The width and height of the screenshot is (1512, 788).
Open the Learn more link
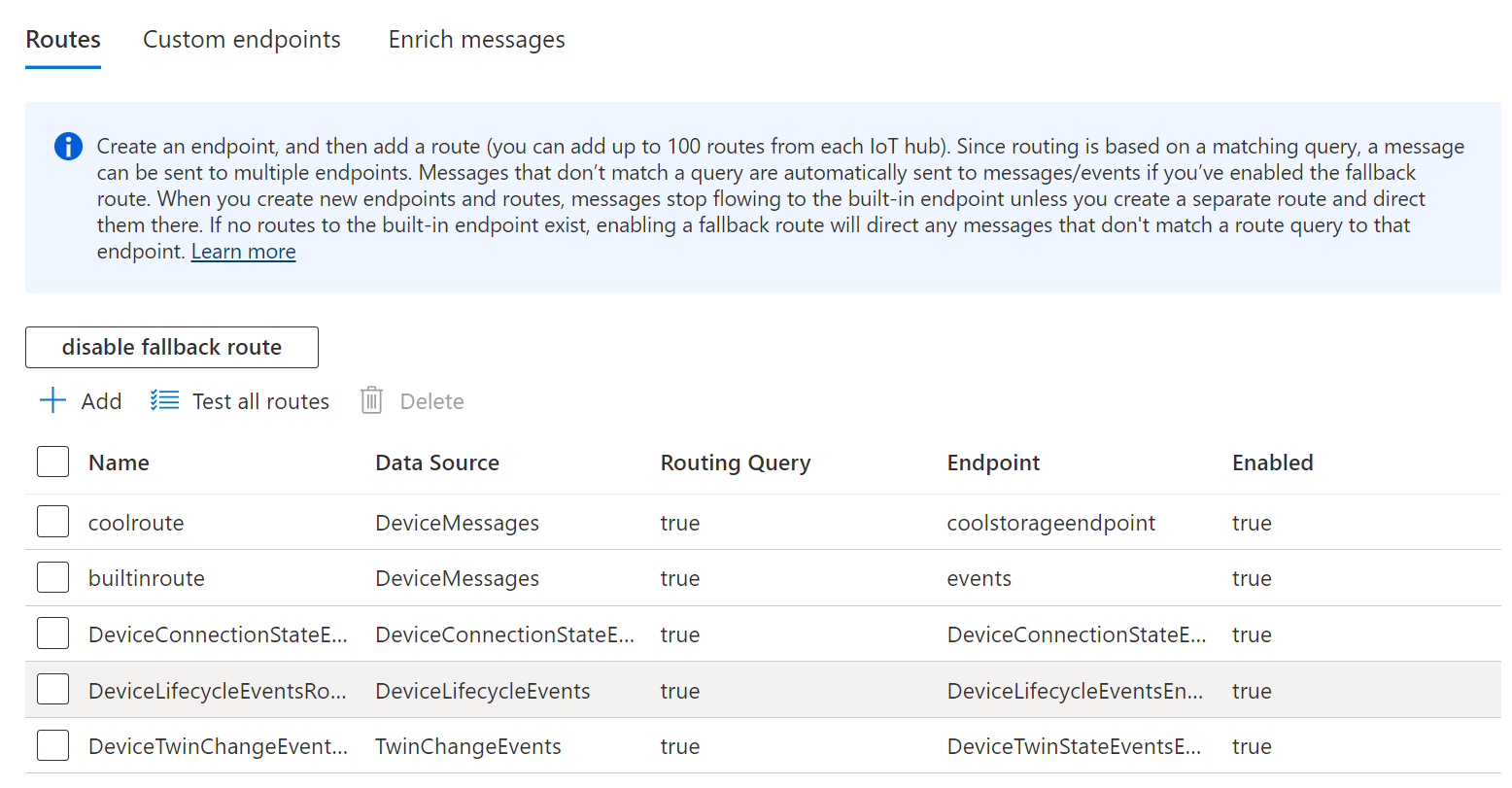click(x=243, y=251)
